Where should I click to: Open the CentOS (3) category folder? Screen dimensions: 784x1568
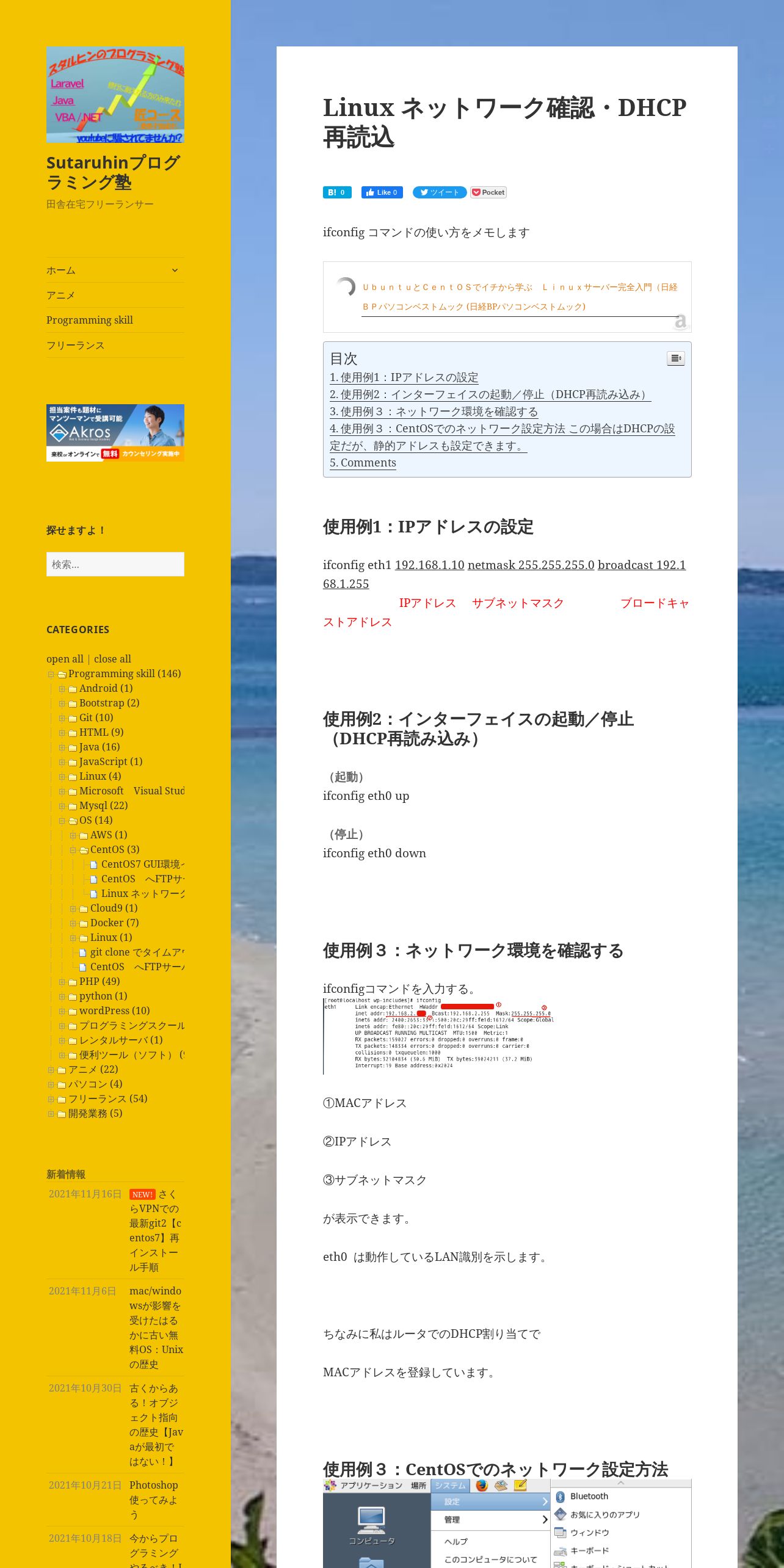pos(115,849)
